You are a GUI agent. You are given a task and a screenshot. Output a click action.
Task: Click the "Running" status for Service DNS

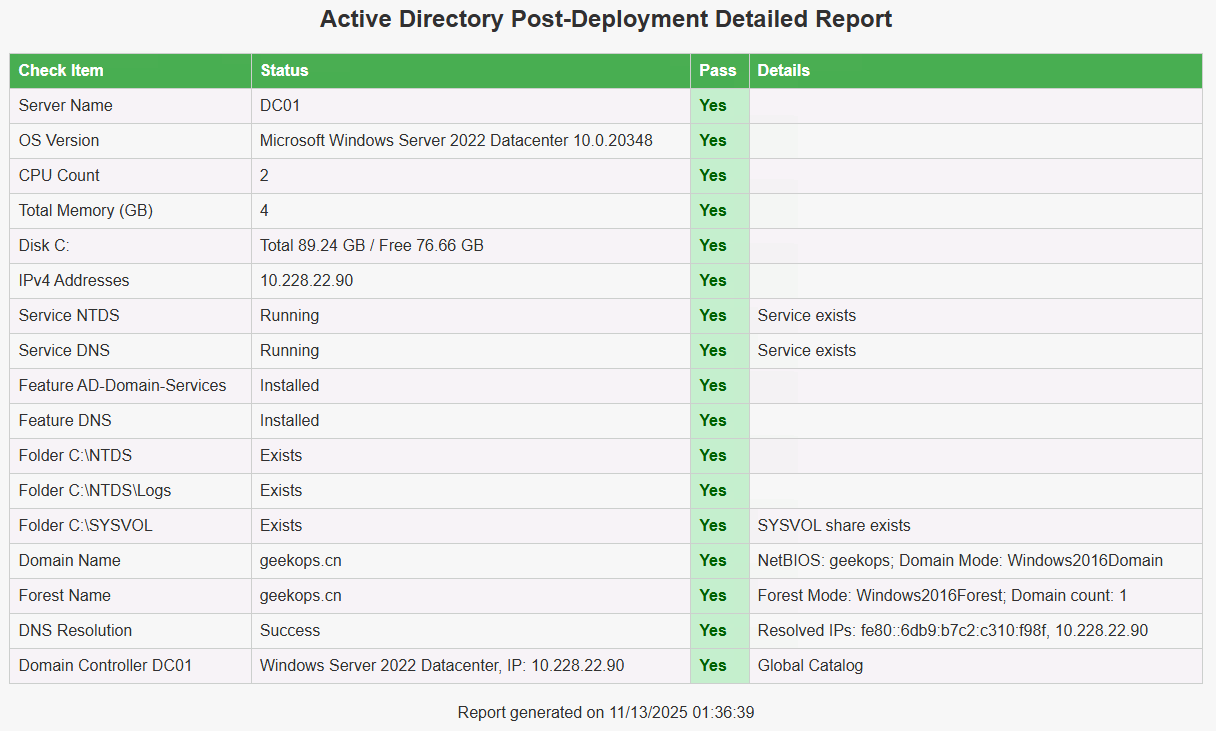tap(289, 350)
